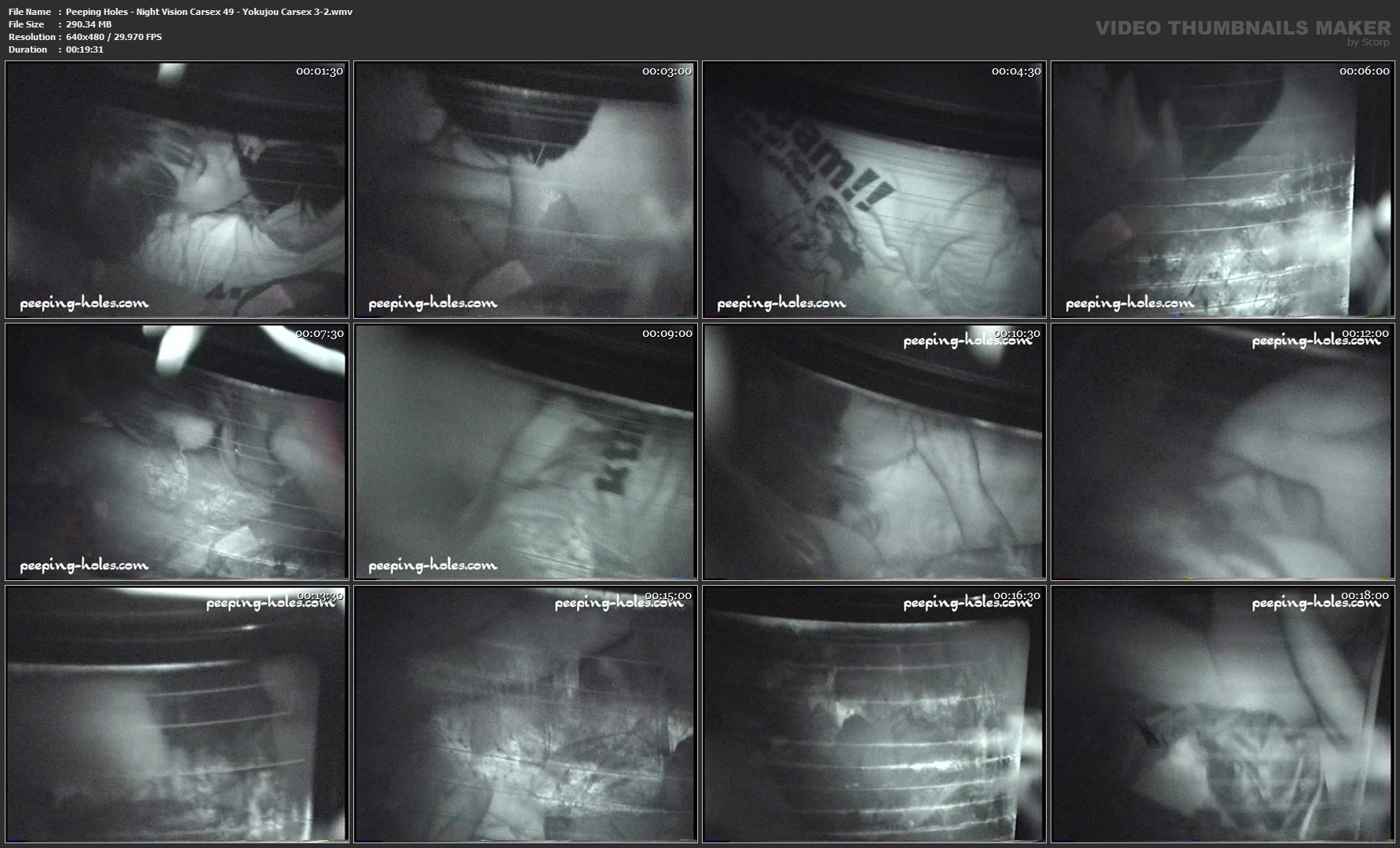Select the 00:19:31 duration value

point(85,49)
